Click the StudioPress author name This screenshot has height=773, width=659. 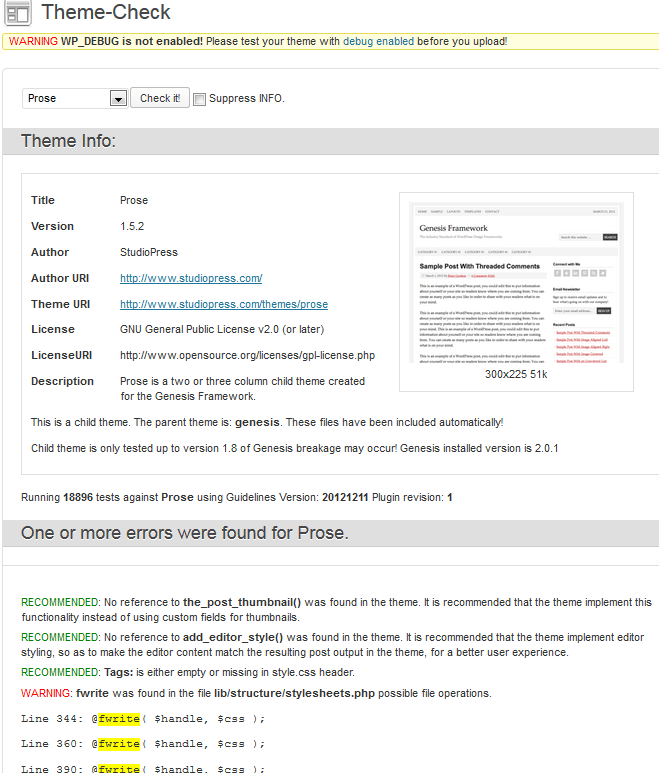click(x=149, y=252)
